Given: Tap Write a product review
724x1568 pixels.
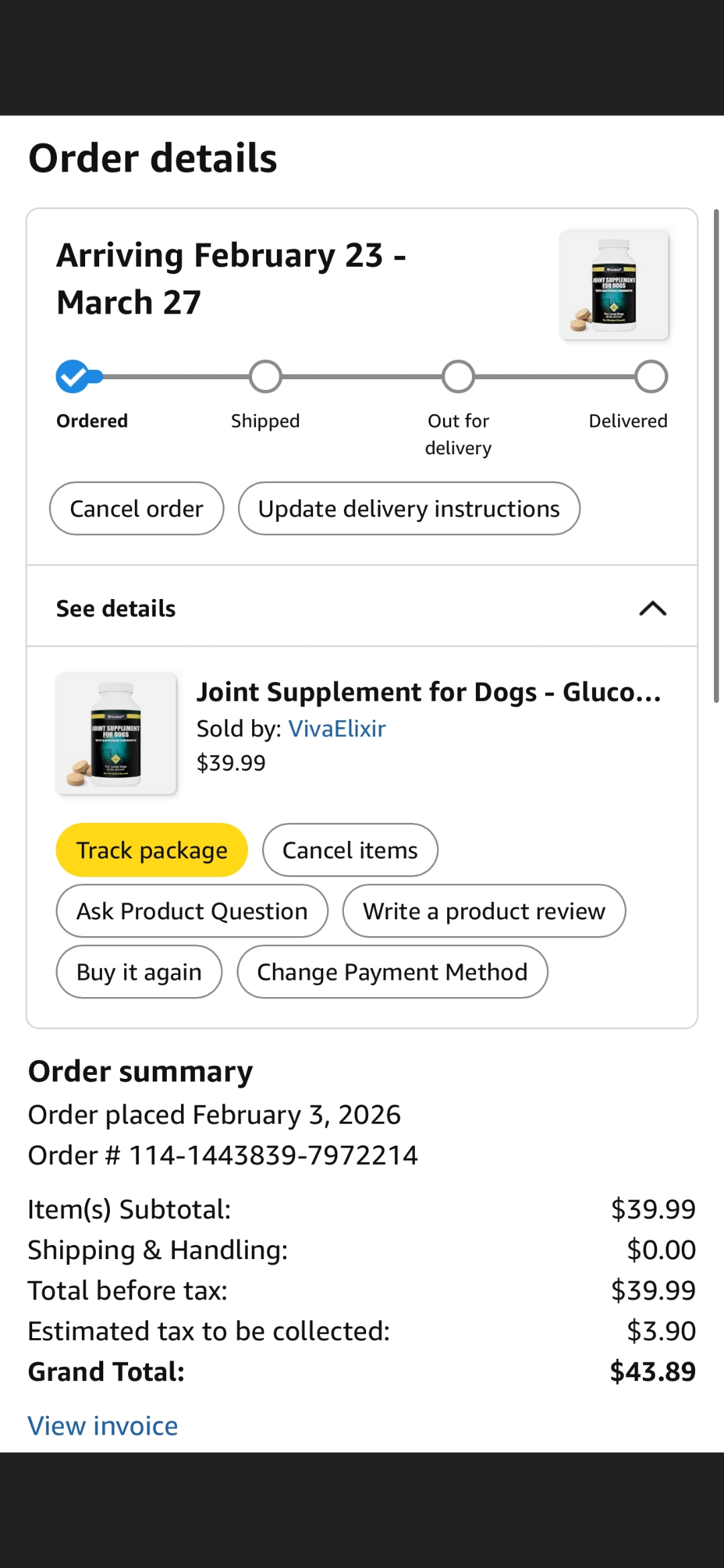Looking at the screenshot, I should coord(484,911).
